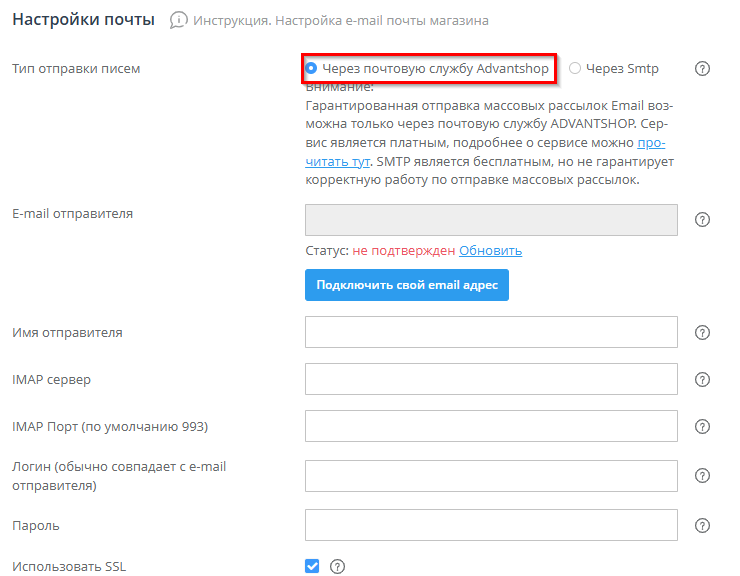Click the "Обновить" status link
This screenshot has height=576, width=740.
[490, 250]
